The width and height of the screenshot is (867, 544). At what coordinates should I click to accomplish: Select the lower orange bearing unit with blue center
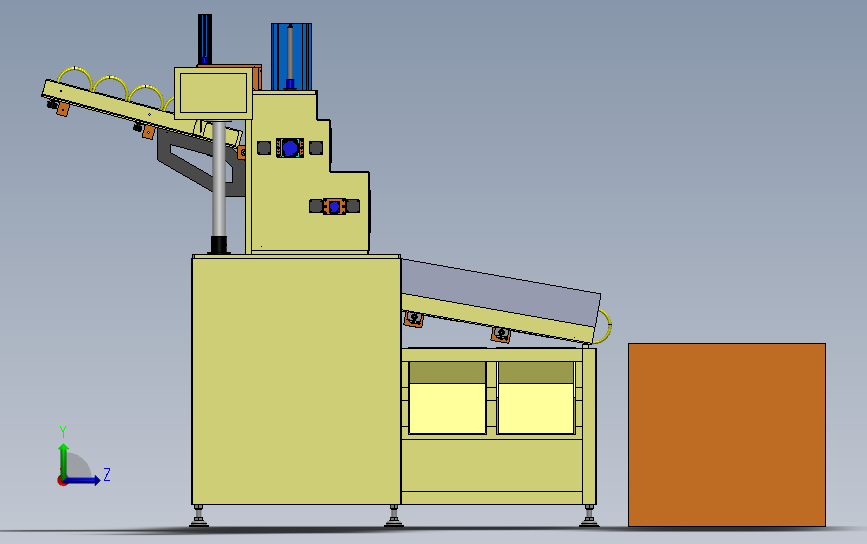(x=334, y=206)
